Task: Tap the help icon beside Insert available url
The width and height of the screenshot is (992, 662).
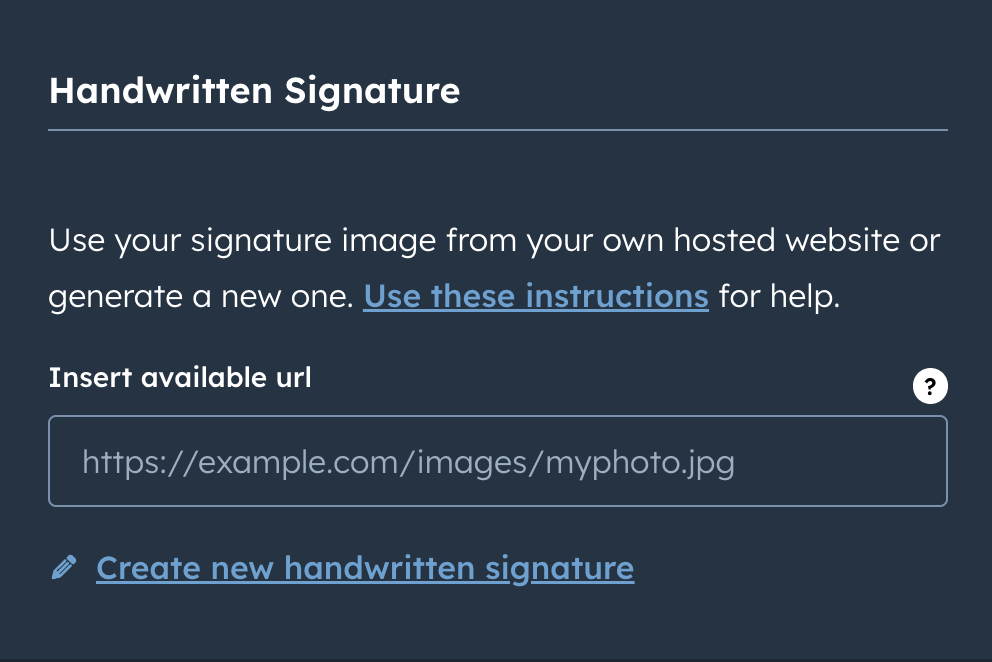Action: [930, 386]
